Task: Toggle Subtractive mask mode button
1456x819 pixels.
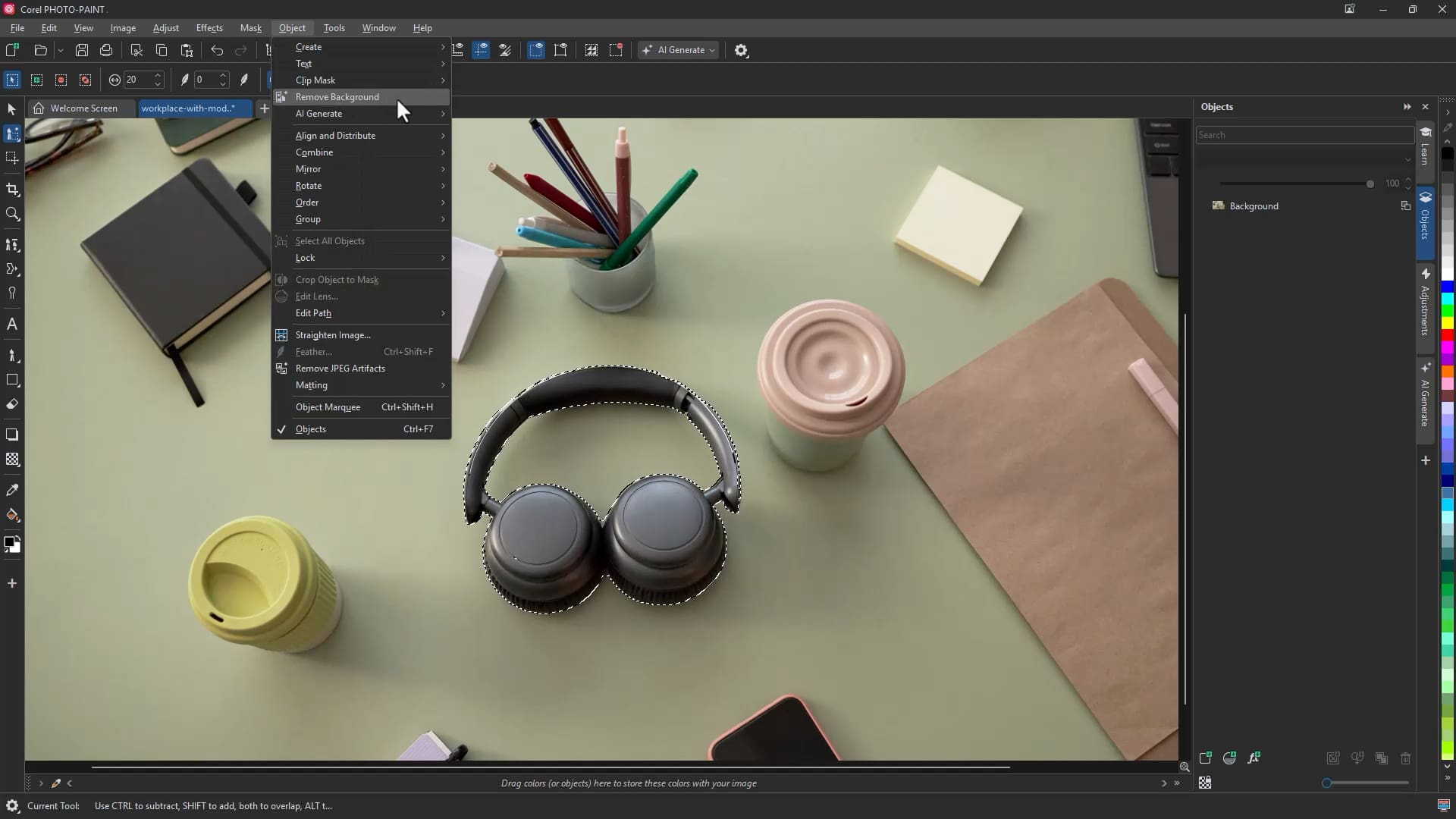Action: pyautogui.click(x=61, y=80)
